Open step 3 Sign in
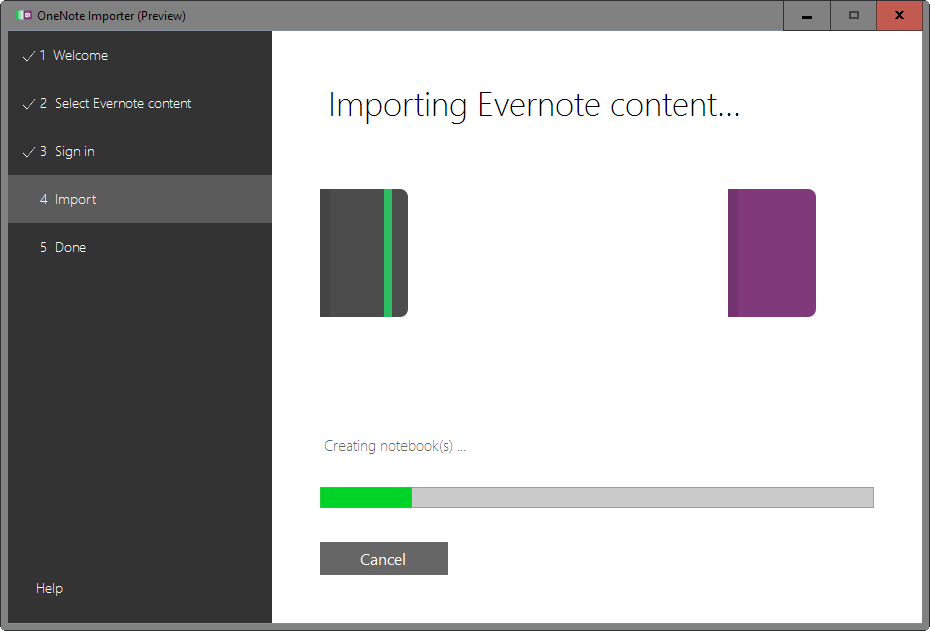The width and height of the screenshot is (930, 631). point(140,151)
